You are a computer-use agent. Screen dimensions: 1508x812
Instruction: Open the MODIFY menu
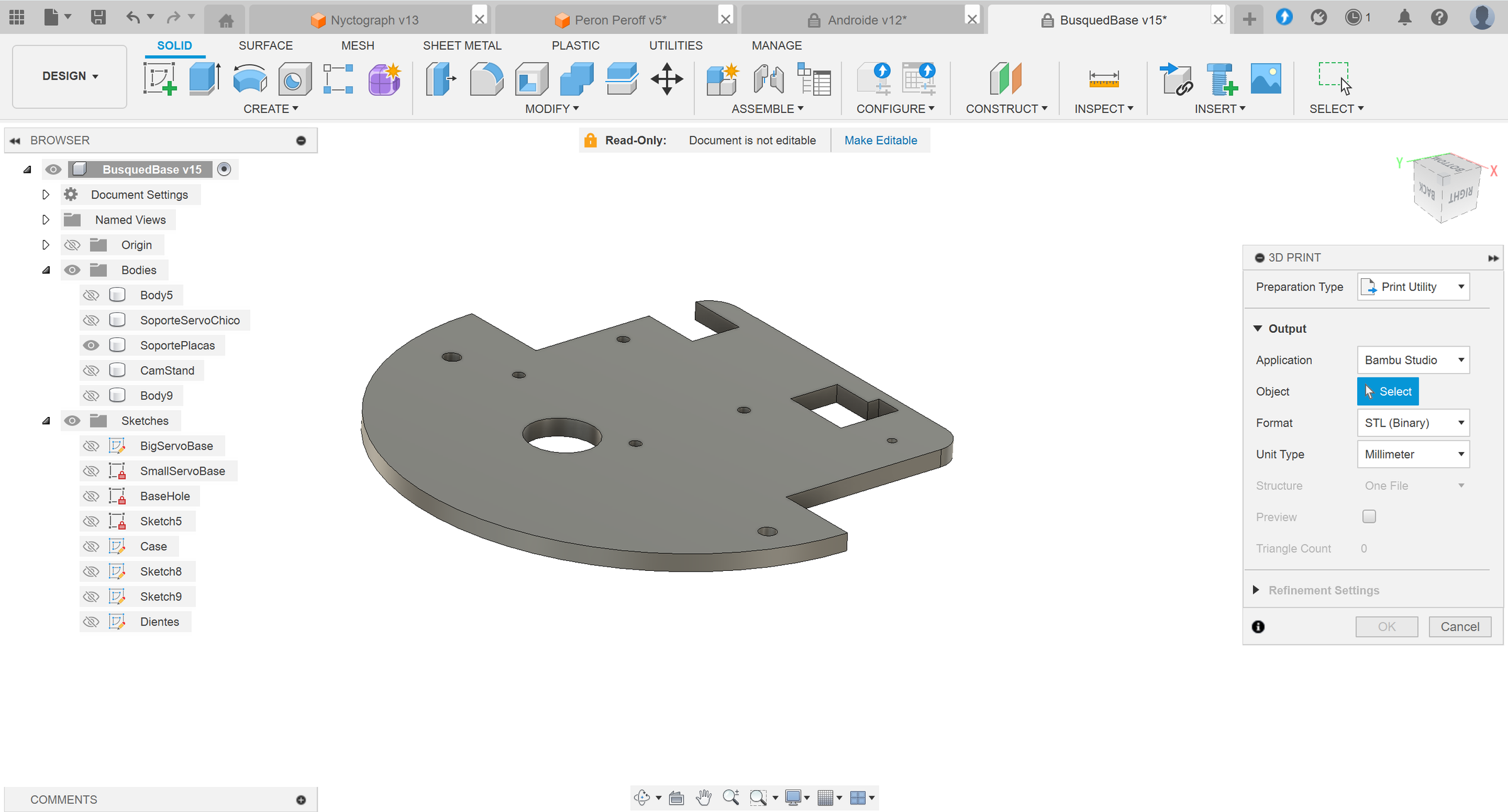click(x=552, y=109)
